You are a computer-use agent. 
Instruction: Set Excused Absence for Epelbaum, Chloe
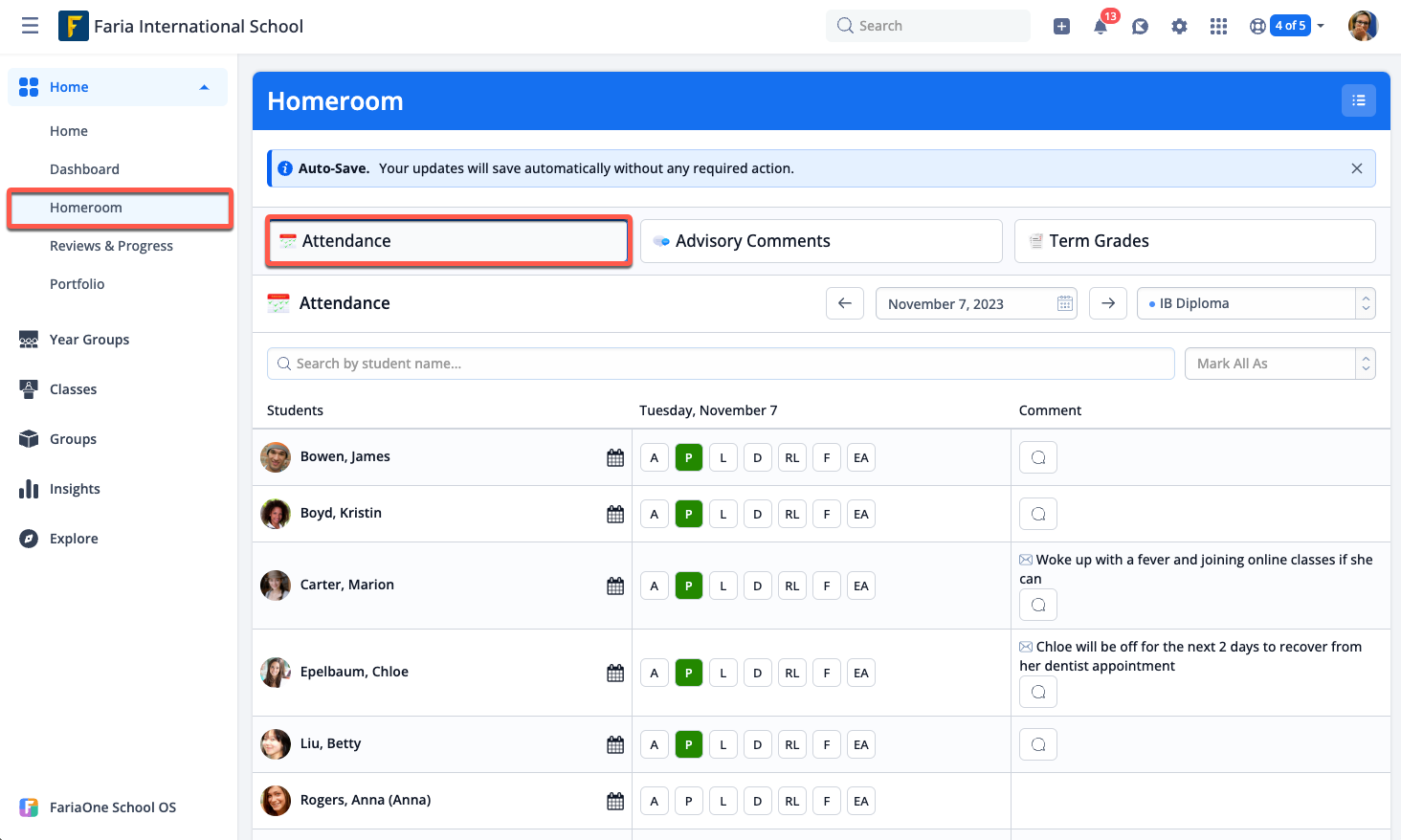point(860,673)
